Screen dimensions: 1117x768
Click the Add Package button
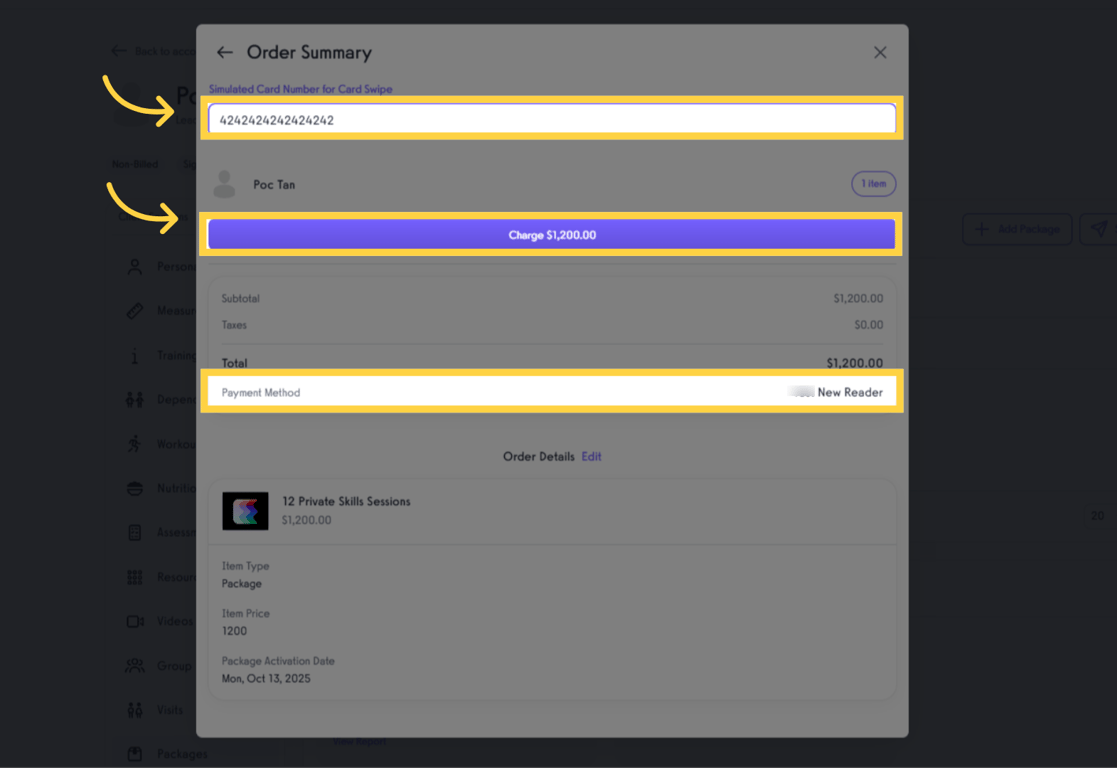coord(1017,229)
